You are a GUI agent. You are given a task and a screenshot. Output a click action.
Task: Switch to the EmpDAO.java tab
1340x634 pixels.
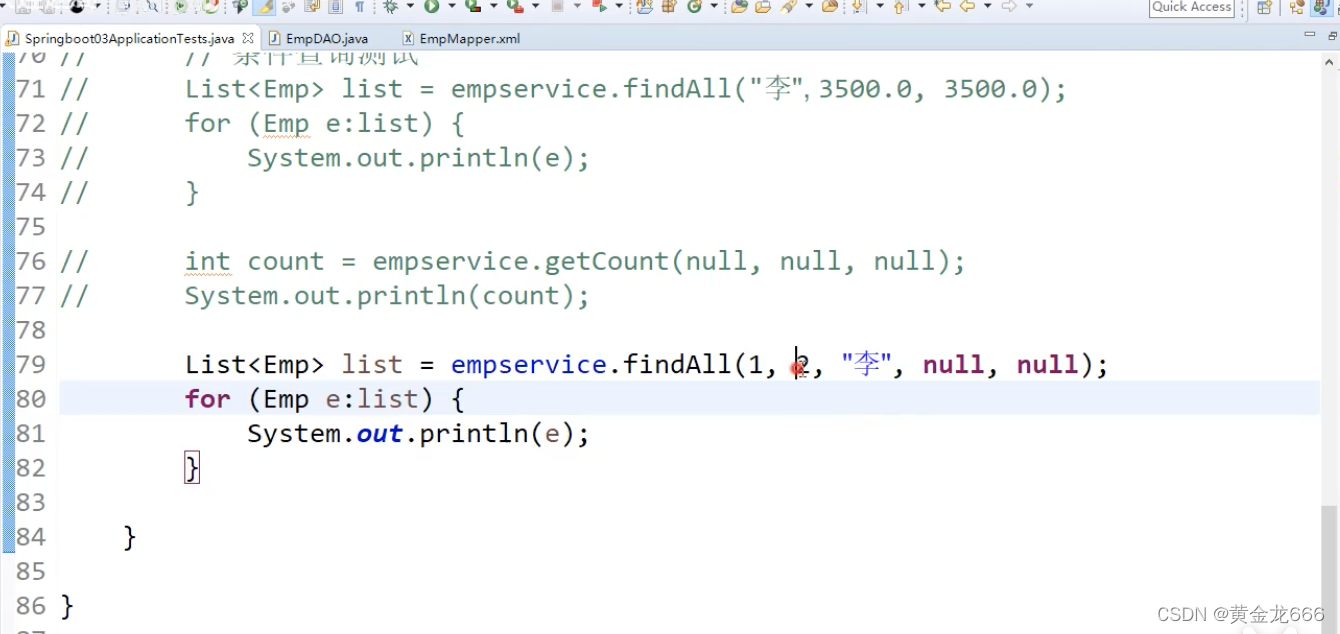[318, 38]
